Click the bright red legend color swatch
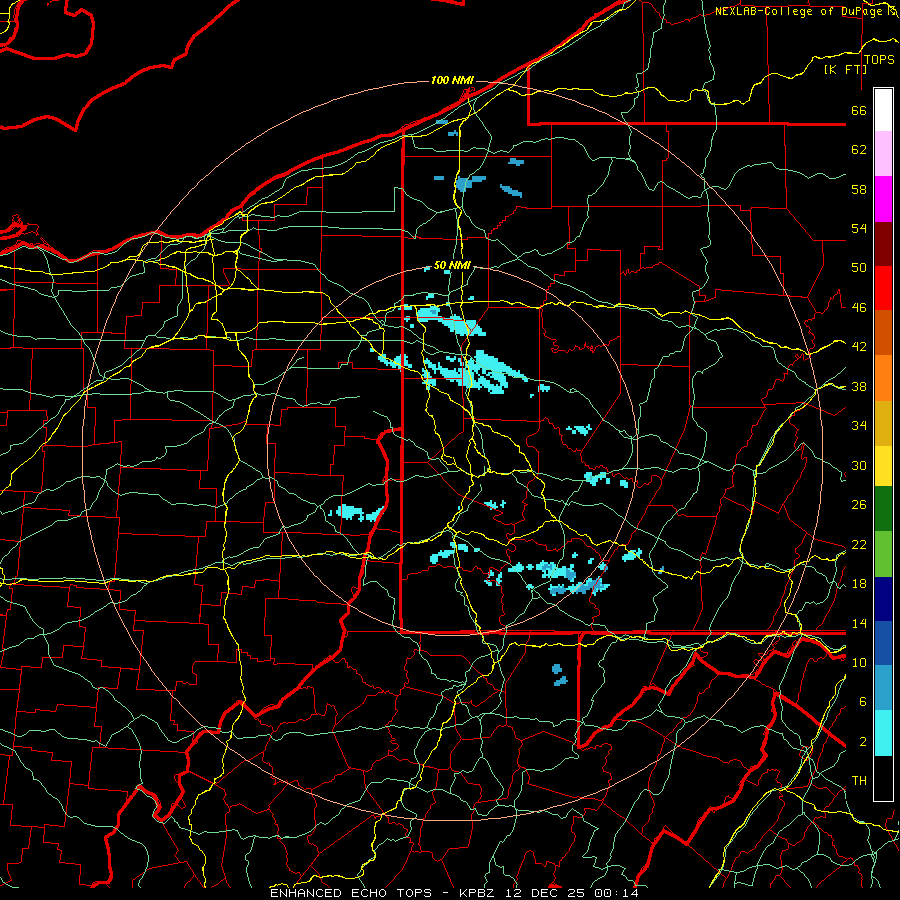The width and height of the screenshot is (900, 900). [x=883, y=288]
